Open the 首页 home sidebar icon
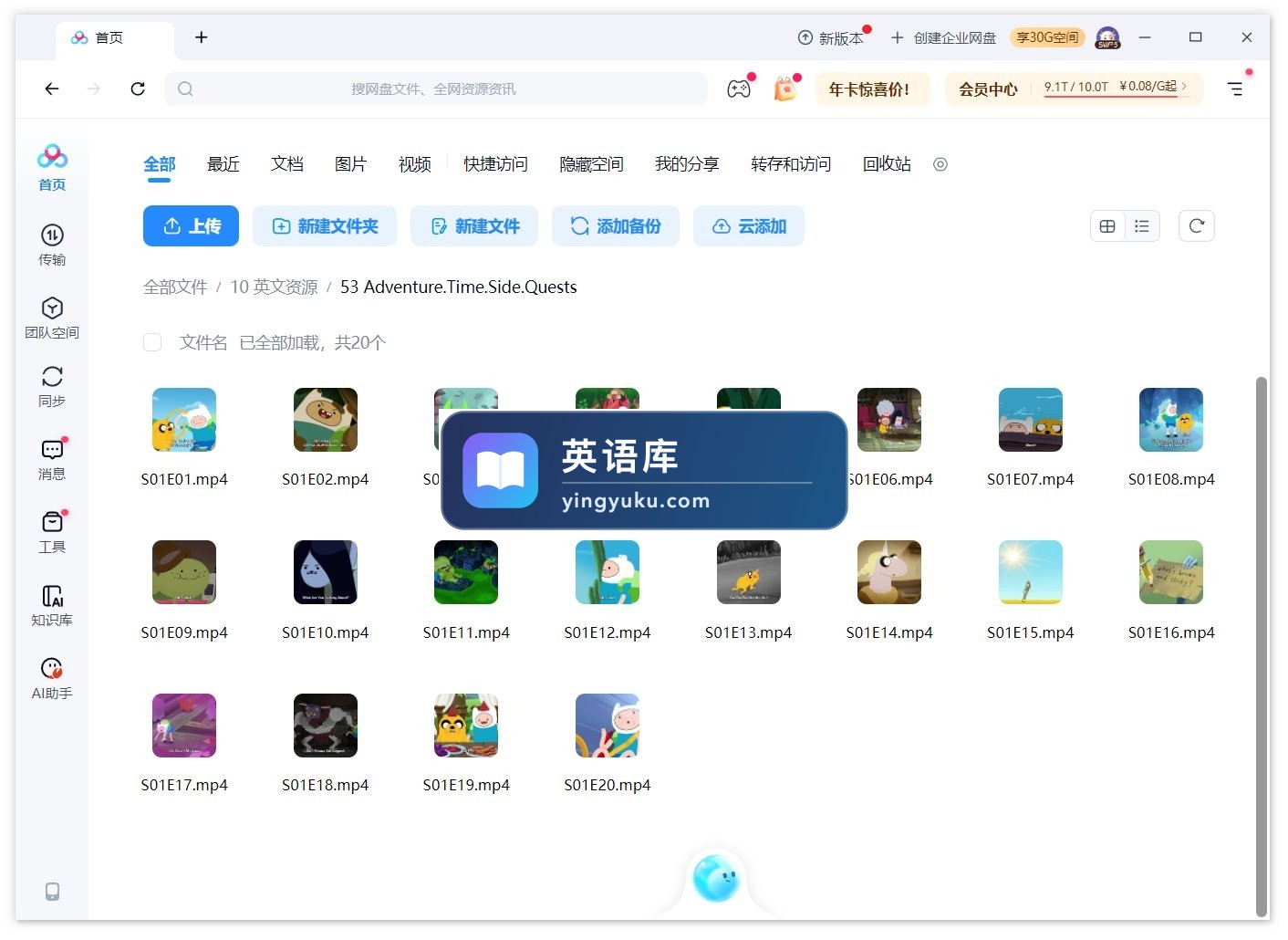Image resolution: width=1288 pixels, height=940 pixels. (52, 168)
